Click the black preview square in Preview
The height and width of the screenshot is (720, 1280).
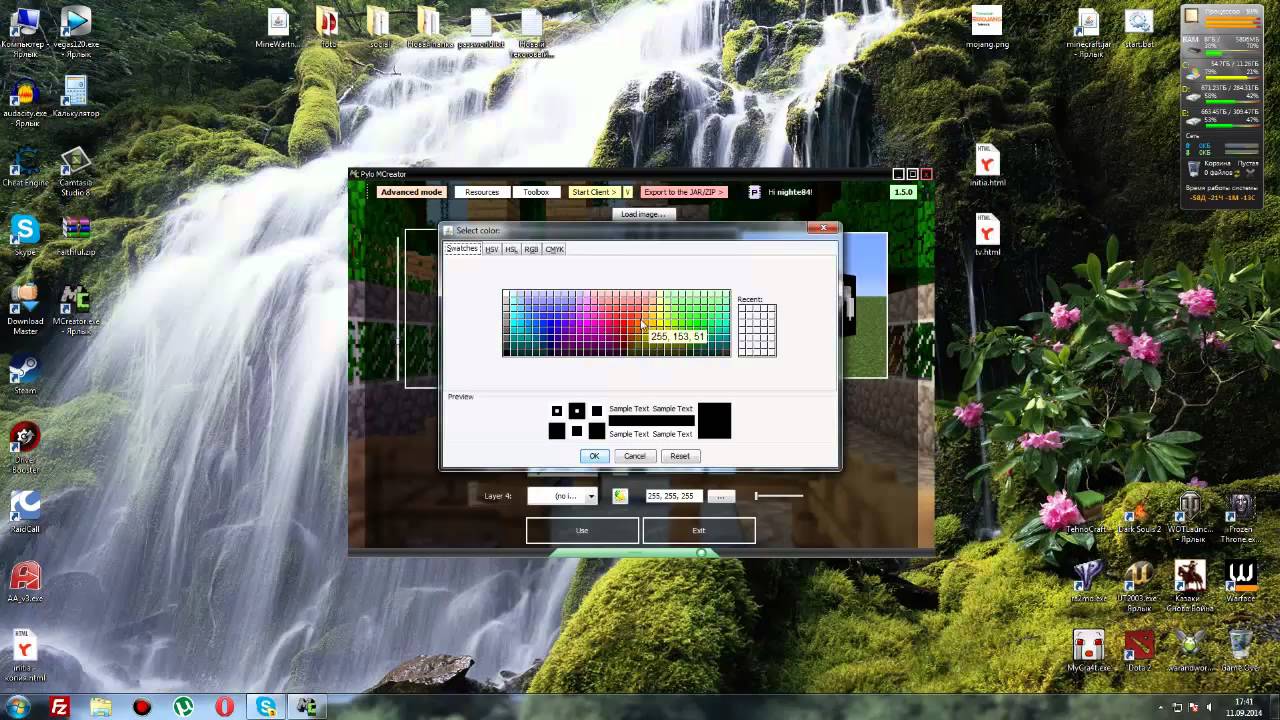point(714,421)
